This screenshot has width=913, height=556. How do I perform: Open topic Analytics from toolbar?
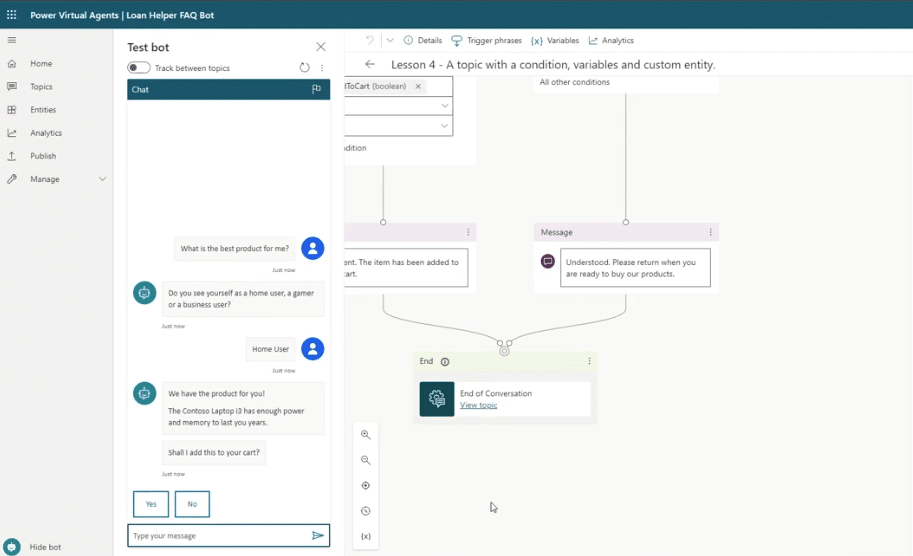(x=611, y=40)
